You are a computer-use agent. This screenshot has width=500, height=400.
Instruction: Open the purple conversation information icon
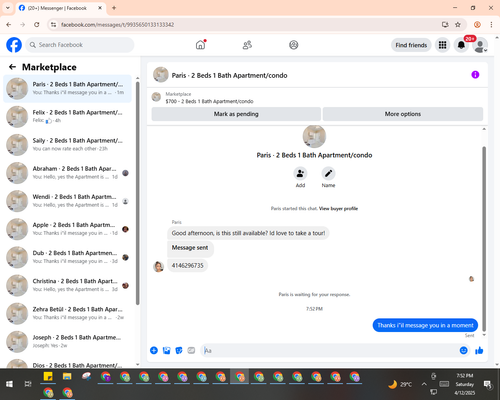475,75
